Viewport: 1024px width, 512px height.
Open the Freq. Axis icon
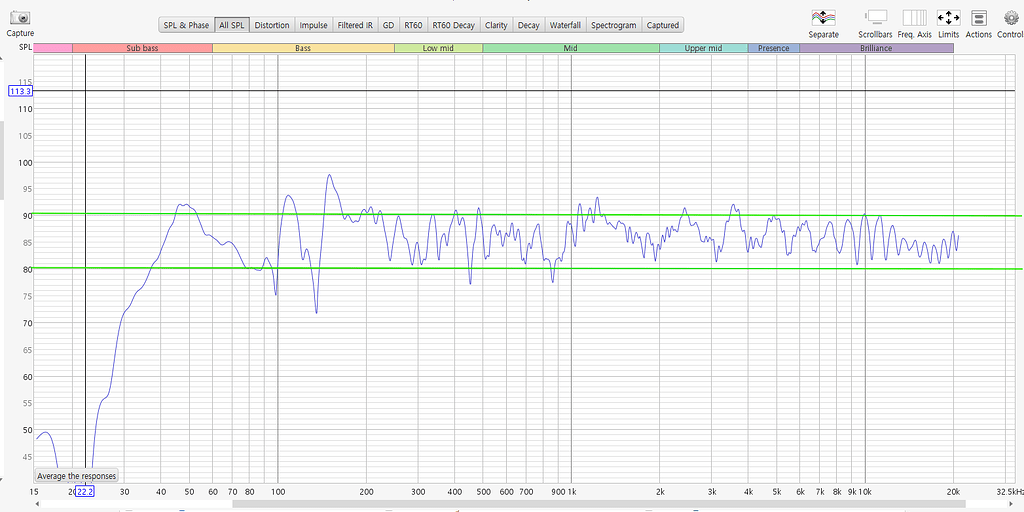click(914, 18)
